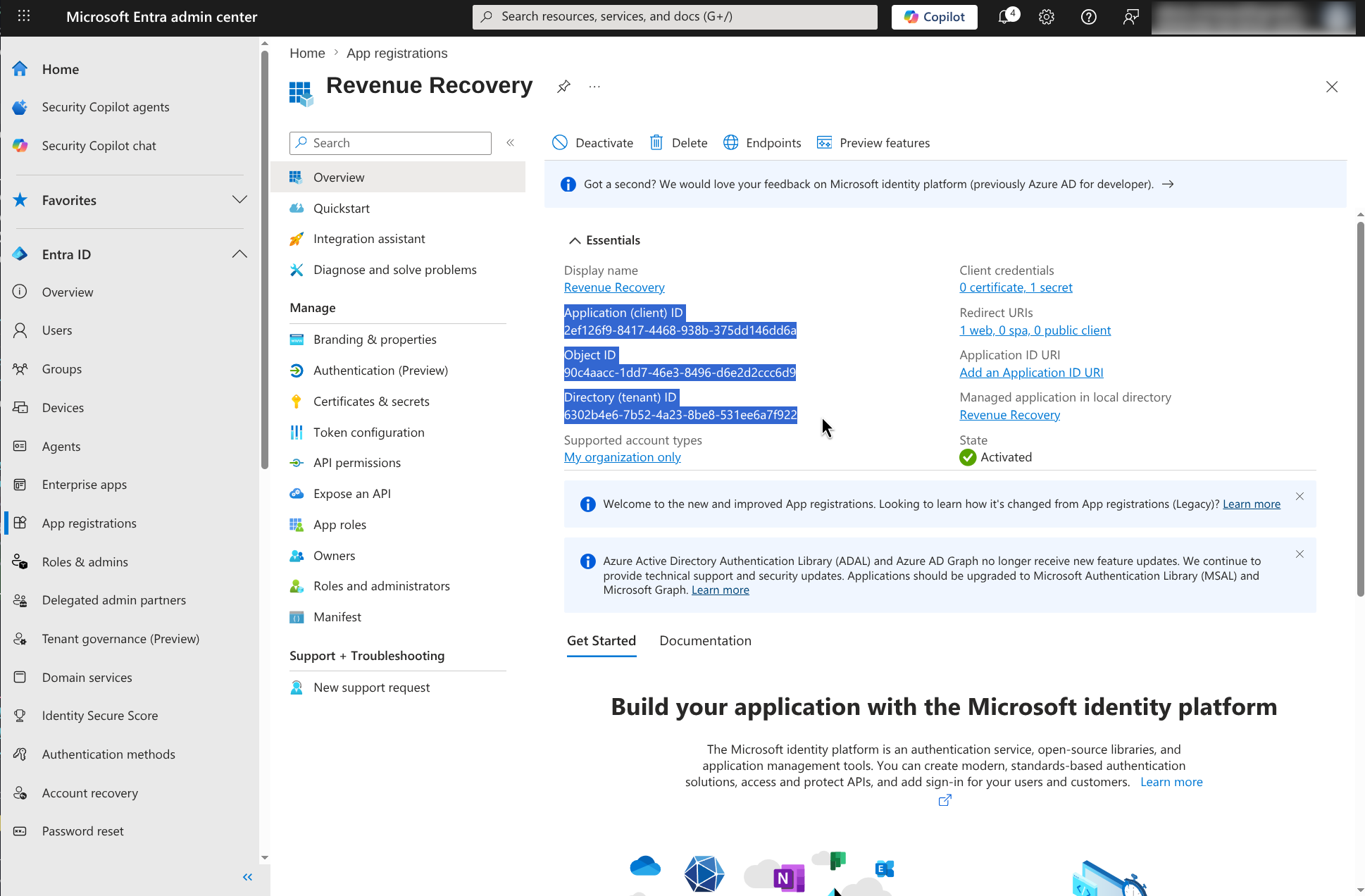
Task: Click Delete in the command bar
Action: click(x=678, y=143)
